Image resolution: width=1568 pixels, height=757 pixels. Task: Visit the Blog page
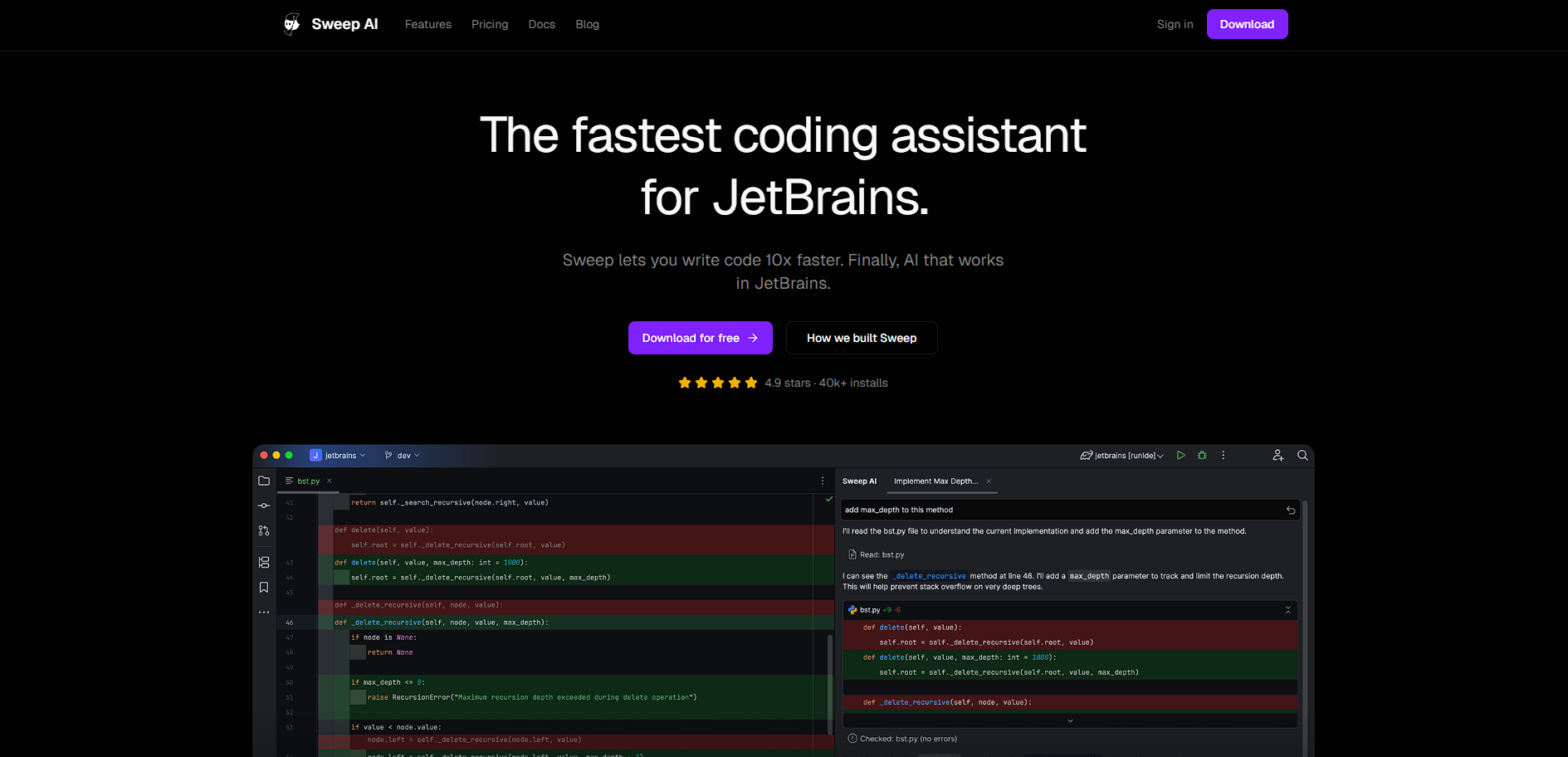[x=588, y=24]
